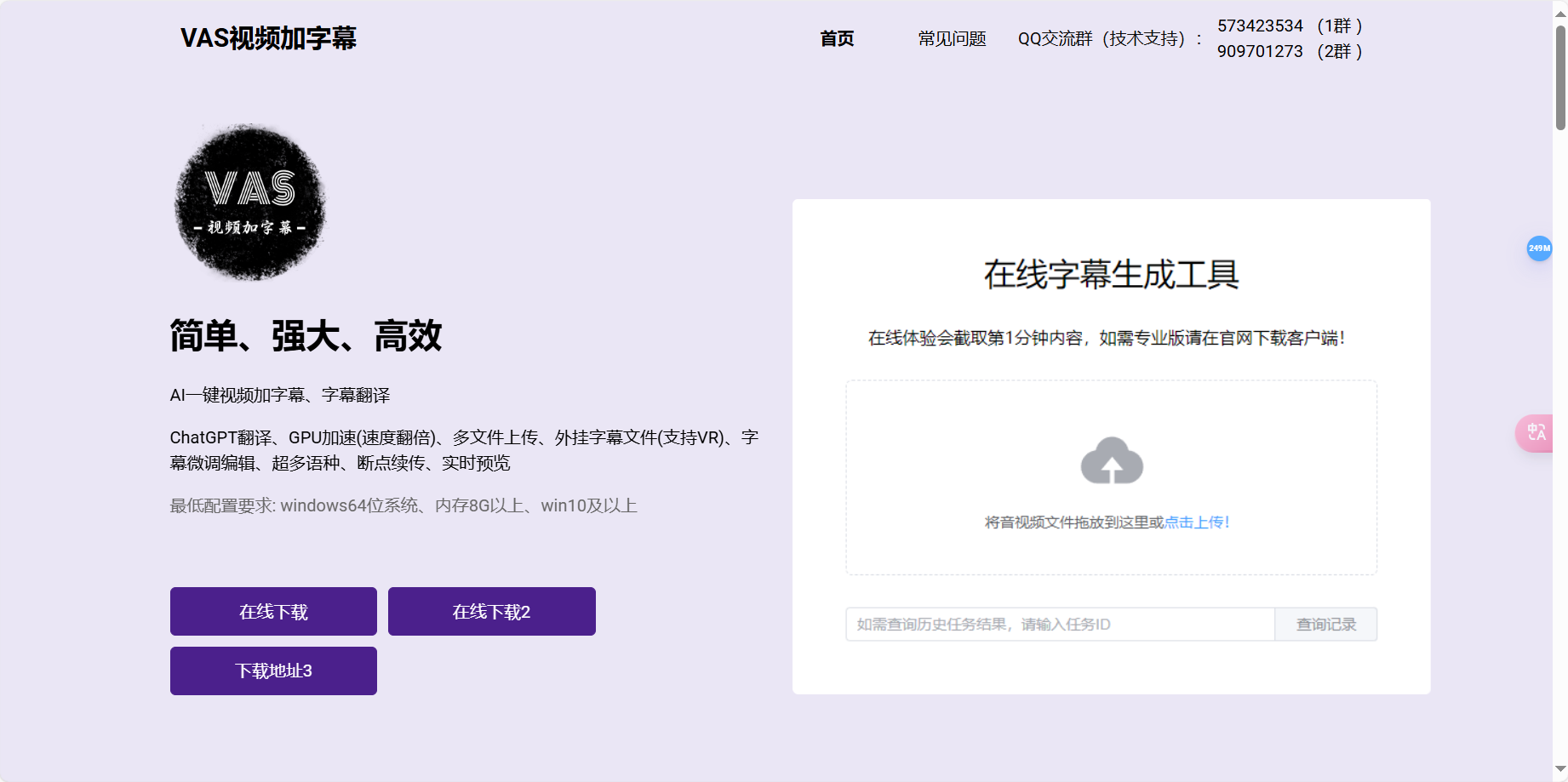Click the 在线下载 download button
Viewport: 1568px width, 782px height.
click(x=272, y=611)
